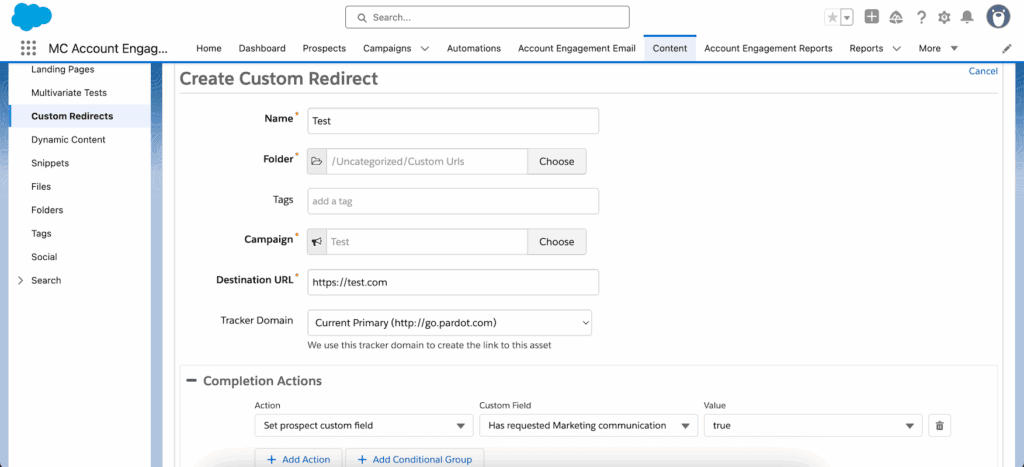Click the Folder path field
This screenshot has width=1024, height=467.
coord(427,161)
